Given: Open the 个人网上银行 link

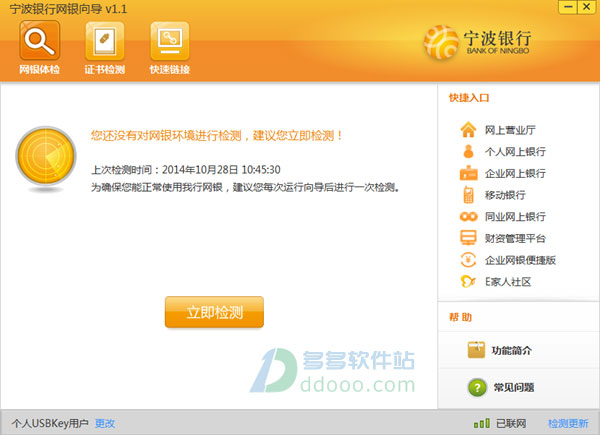Looking at the screenshot, I should (x=515, y=152).
